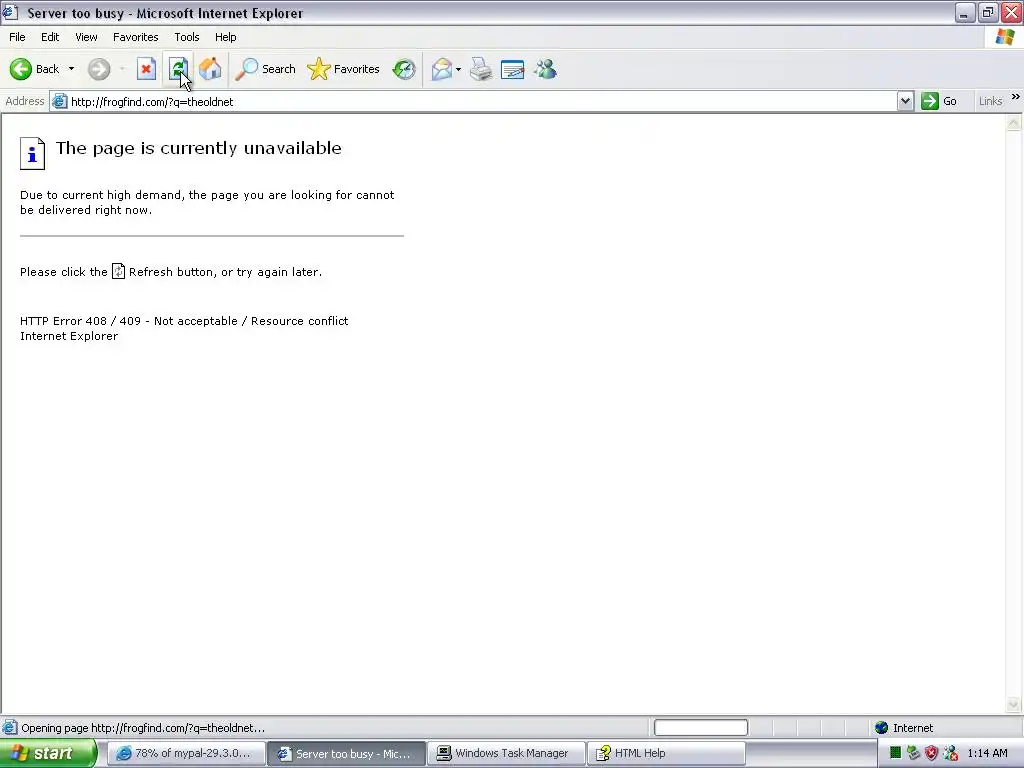Click the page icon in address bar
The image size is (1024, 768).
(x=59, y=101)
